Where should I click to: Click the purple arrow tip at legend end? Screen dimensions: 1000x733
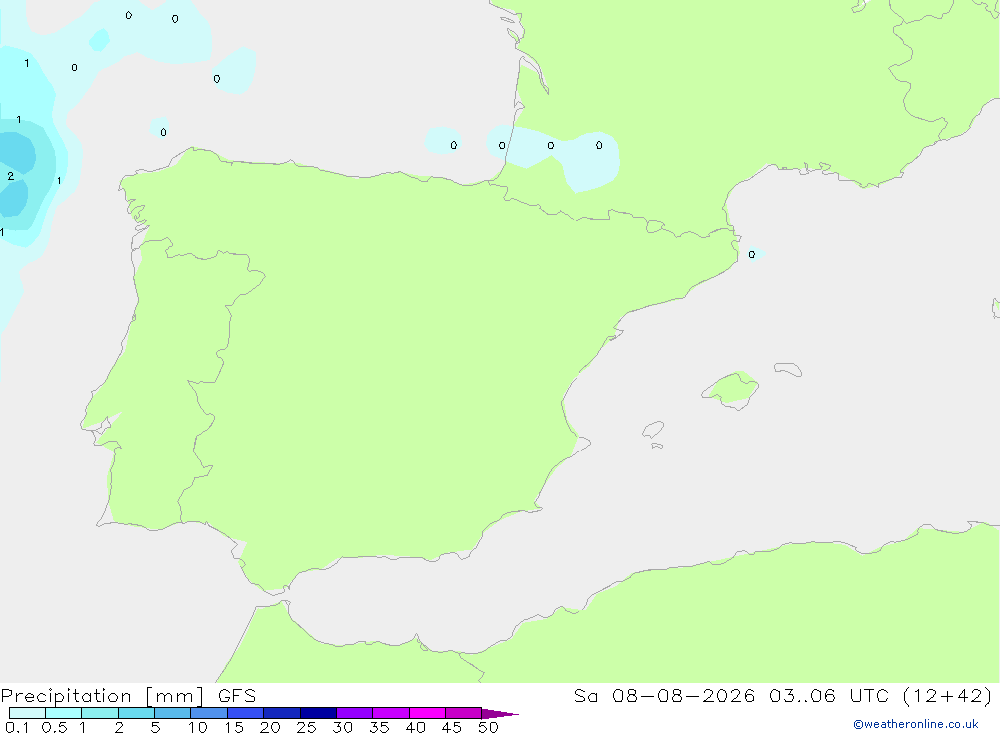(x=500, y=713)
